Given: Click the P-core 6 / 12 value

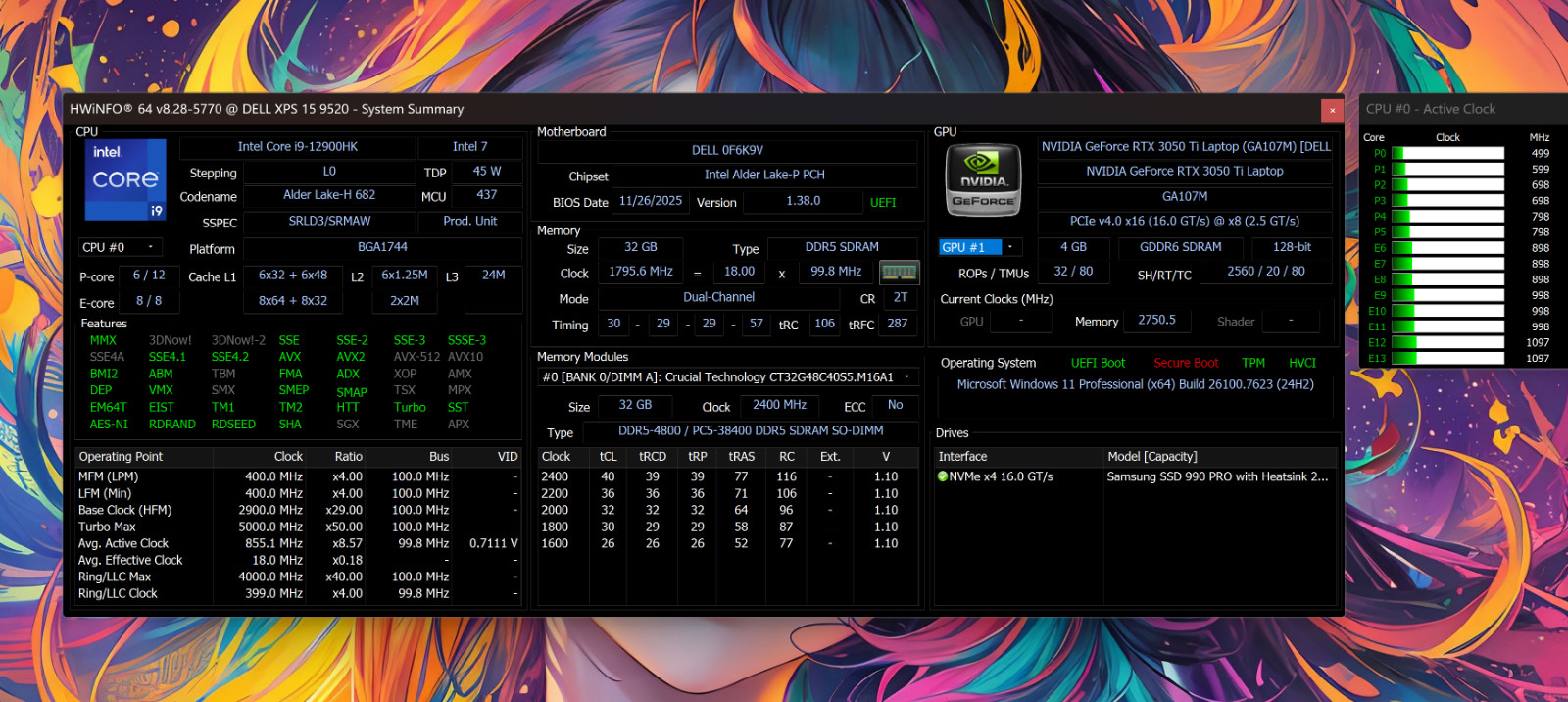Looking at the screenshot, I should point(149,276).
